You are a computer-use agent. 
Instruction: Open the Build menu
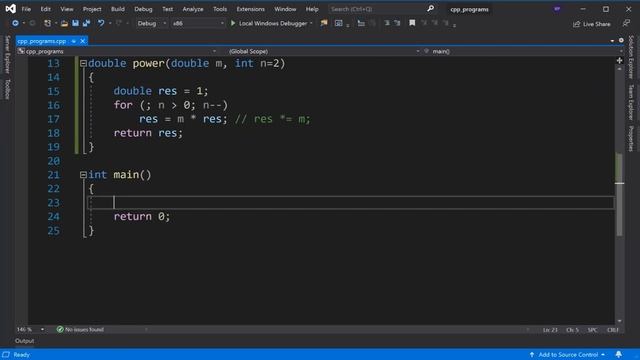(x=118, y=9)
